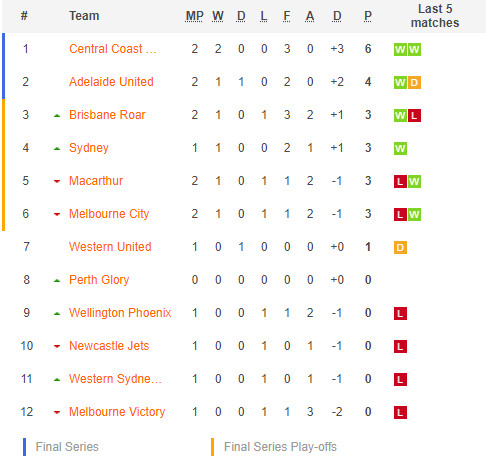Open Western Sydney team link
Screen dimensions: 486x464
click(115, 379)
